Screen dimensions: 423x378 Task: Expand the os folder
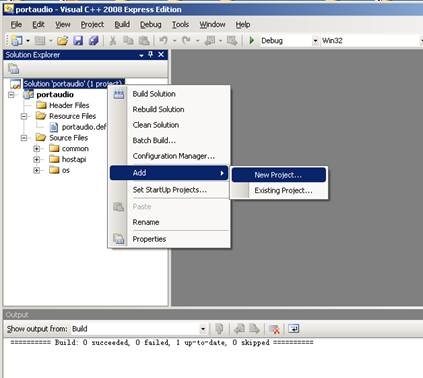[37, 170]
